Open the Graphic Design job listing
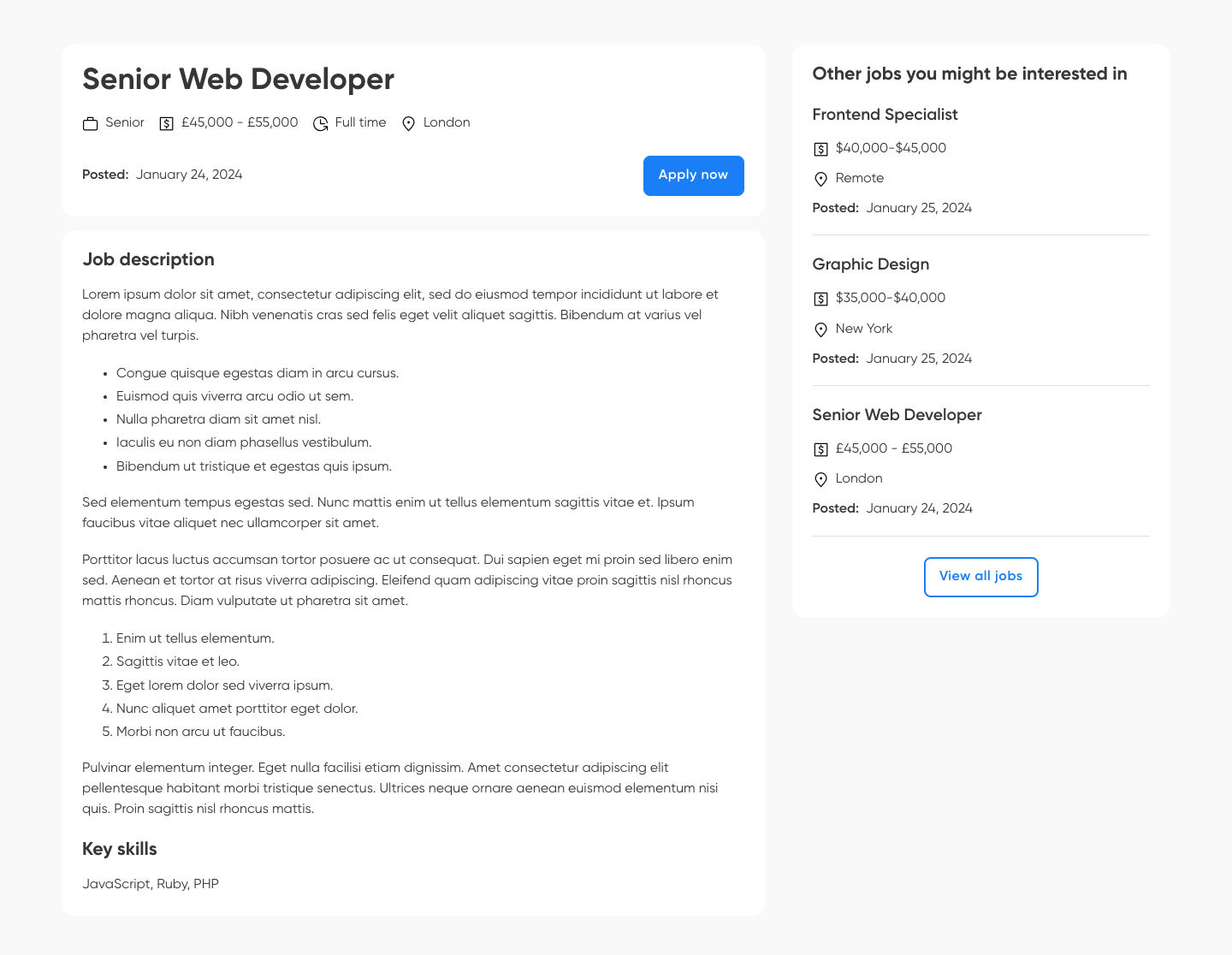Viewport: 1232px width, 955px height. [870, 264]
